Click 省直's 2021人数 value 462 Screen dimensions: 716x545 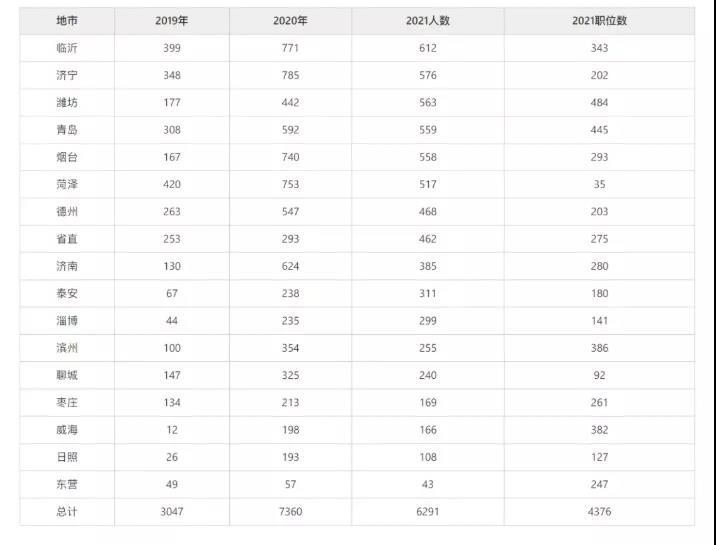(x=428, y=239)
